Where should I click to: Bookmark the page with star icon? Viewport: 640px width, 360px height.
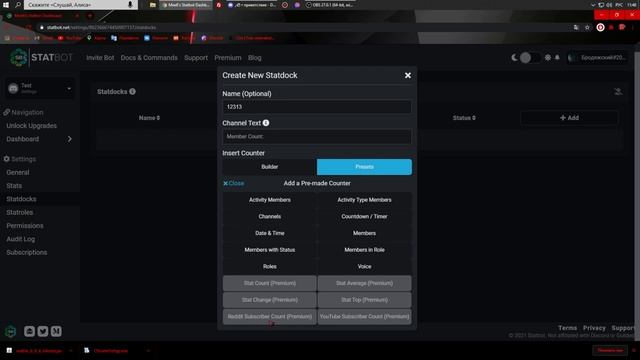(587, 27)
